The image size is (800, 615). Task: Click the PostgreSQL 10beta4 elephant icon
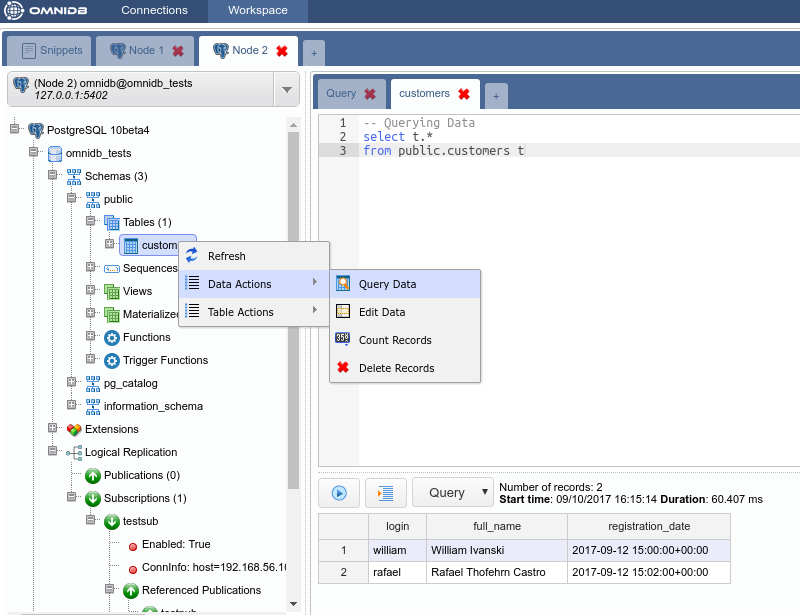coord(36,130)
